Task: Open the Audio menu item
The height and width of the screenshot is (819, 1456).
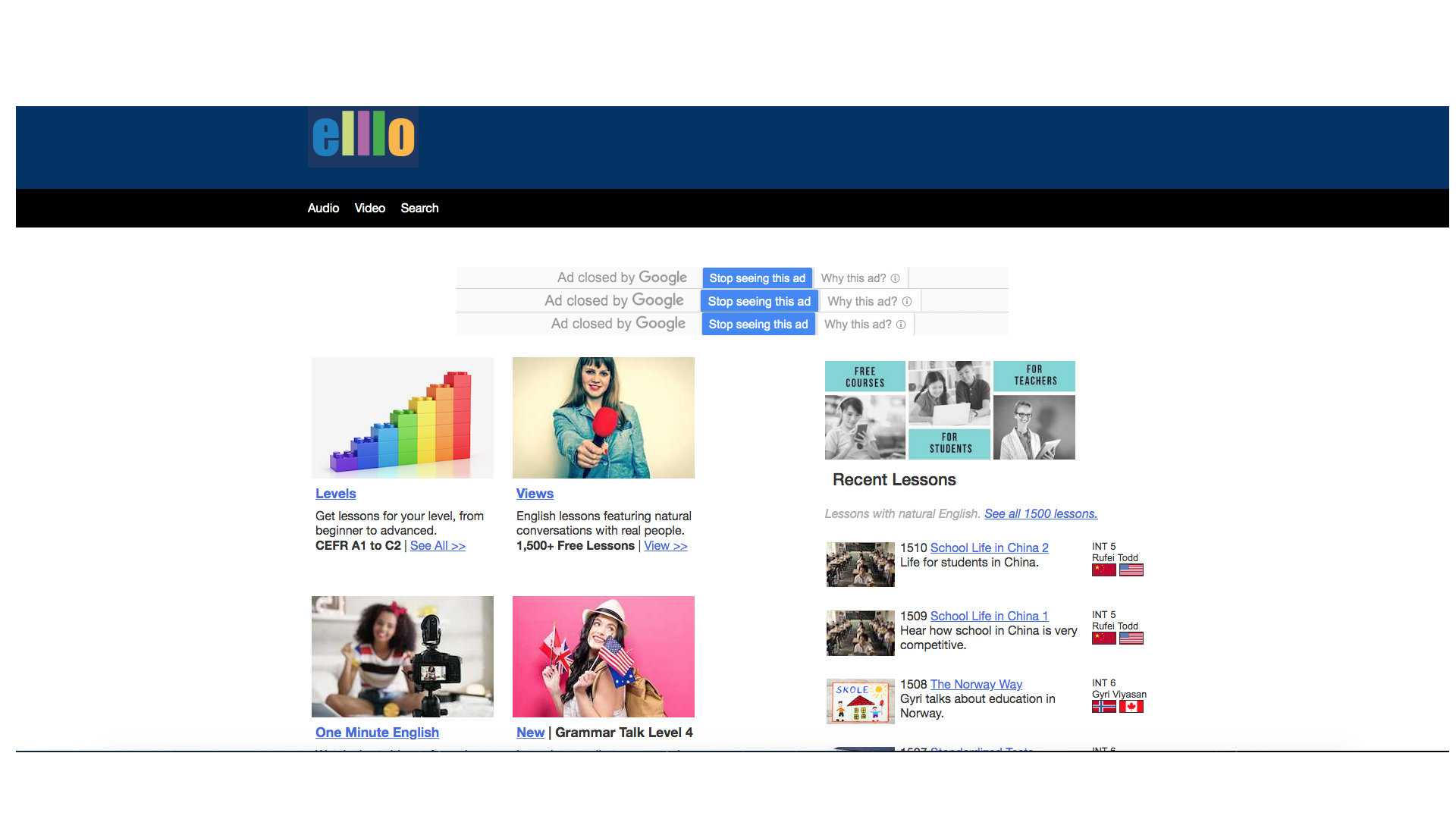Action: point(323,208)
